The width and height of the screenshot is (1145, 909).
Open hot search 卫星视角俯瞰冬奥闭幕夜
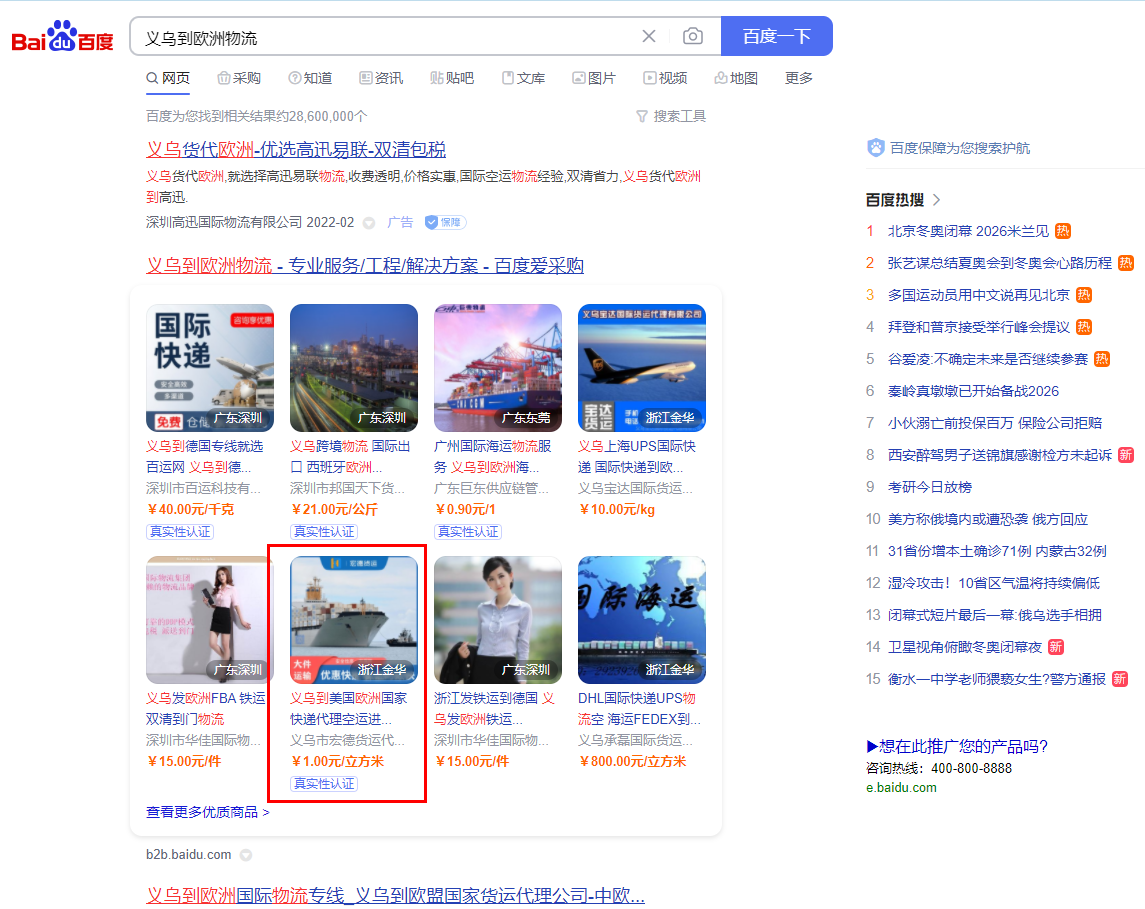point(965,647)
